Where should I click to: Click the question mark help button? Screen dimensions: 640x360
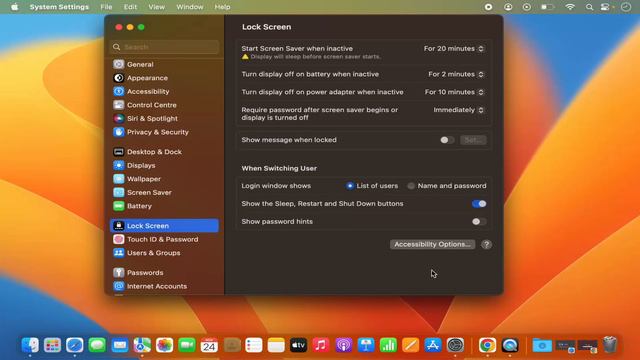(x=486, y=244)
